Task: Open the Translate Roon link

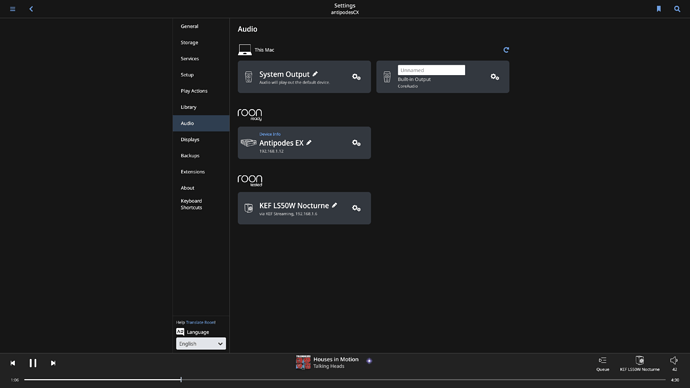Action: [x=201, y=322]
